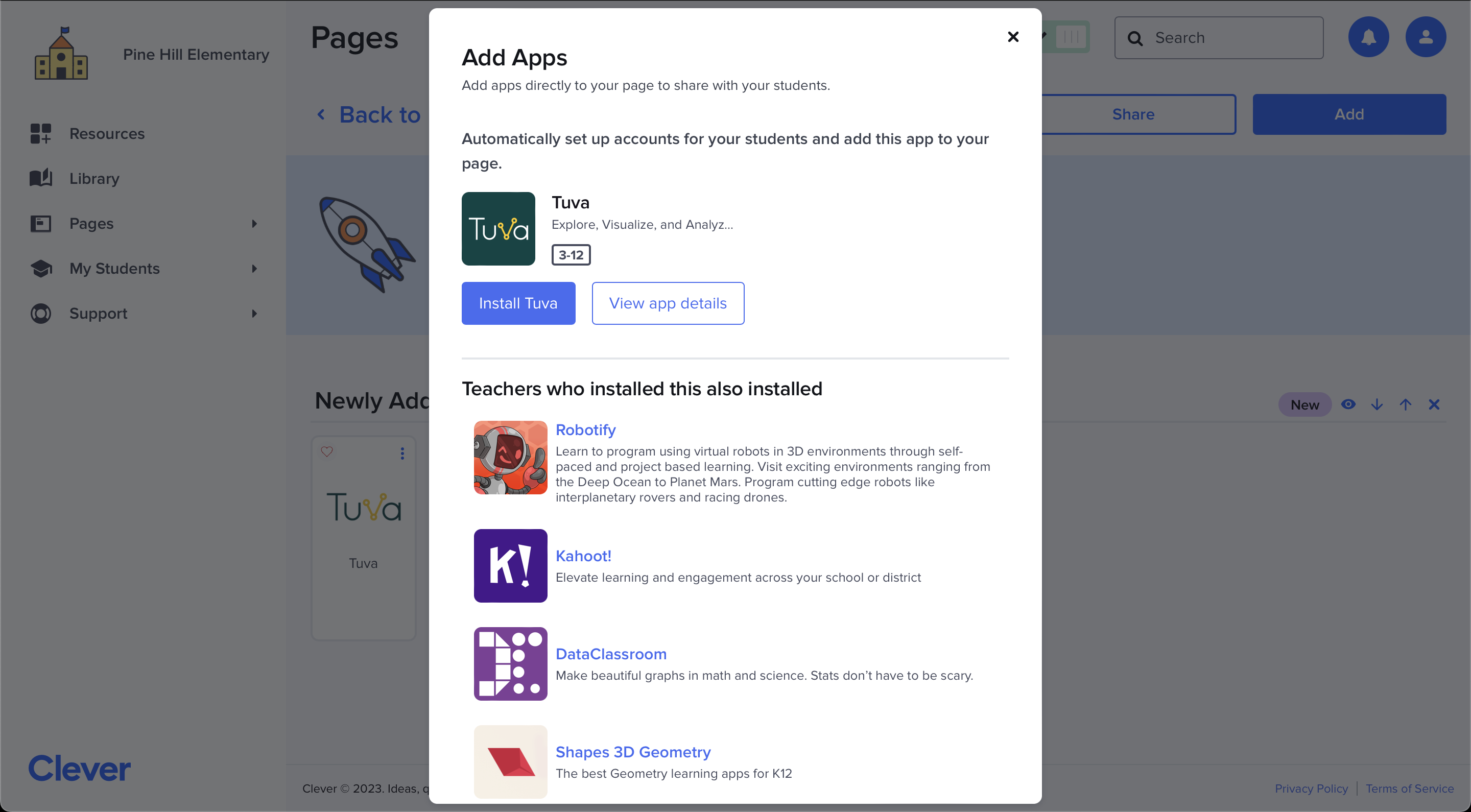Click the Tuva app logo in dialog
Image resolution: width=1471 pixels, height=812 pixels.
pyautogui.click(x=498, y=228)
